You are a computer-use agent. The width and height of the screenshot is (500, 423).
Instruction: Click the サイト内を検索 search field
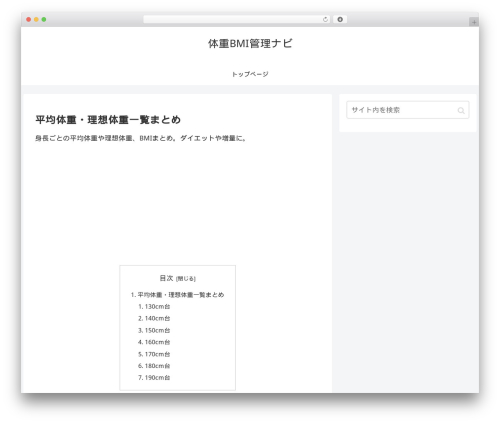[x=408, y=110]
